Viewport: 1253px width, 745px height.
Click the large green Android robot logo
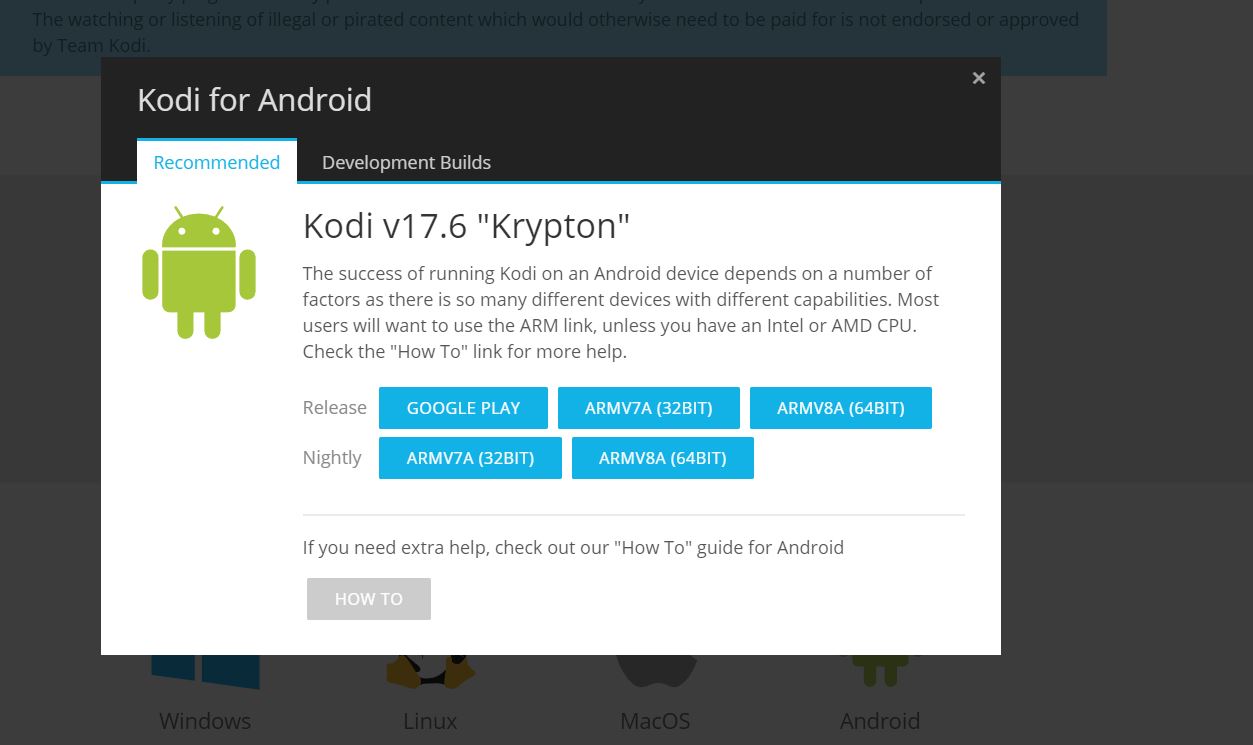[199, 273]
